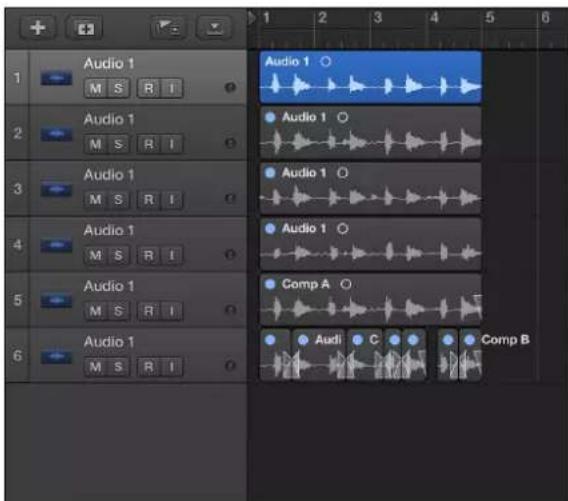Toggle input monitoring on track 5
This screenshot has width=568, height=501.
point(171,311)
